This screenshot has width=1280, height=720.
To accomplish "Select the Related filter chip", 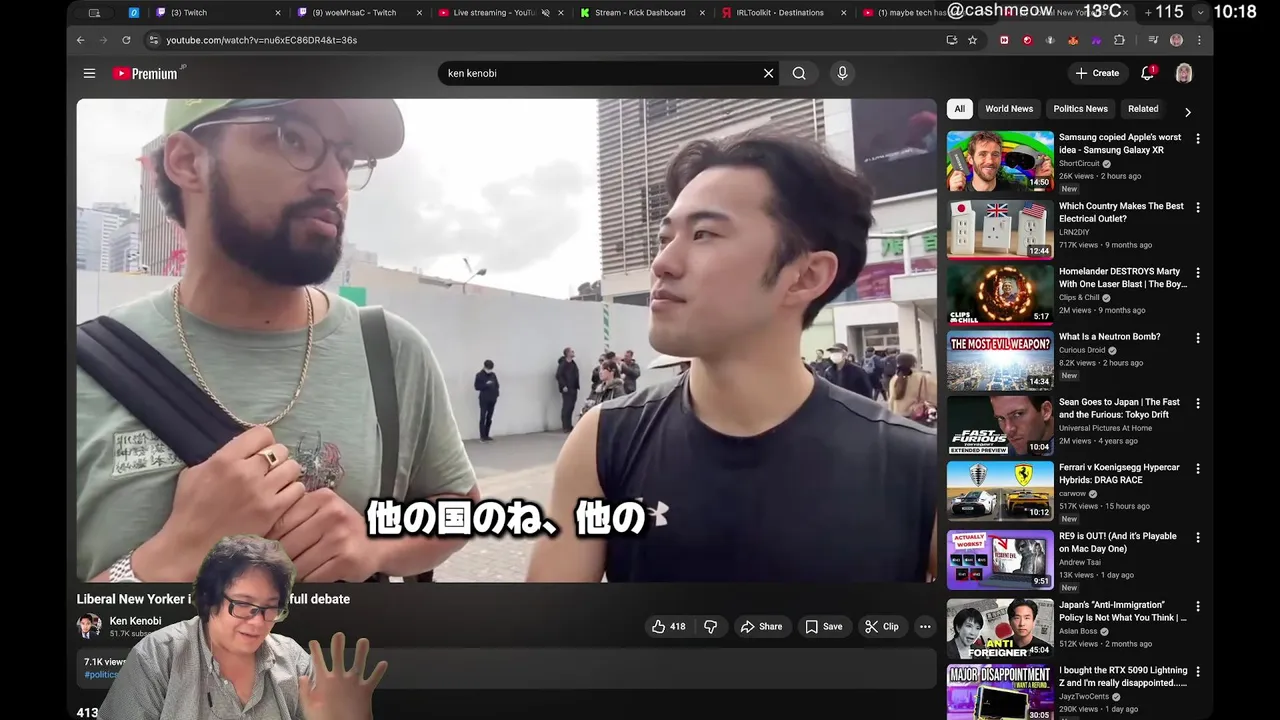I will tap(1143, 109).
